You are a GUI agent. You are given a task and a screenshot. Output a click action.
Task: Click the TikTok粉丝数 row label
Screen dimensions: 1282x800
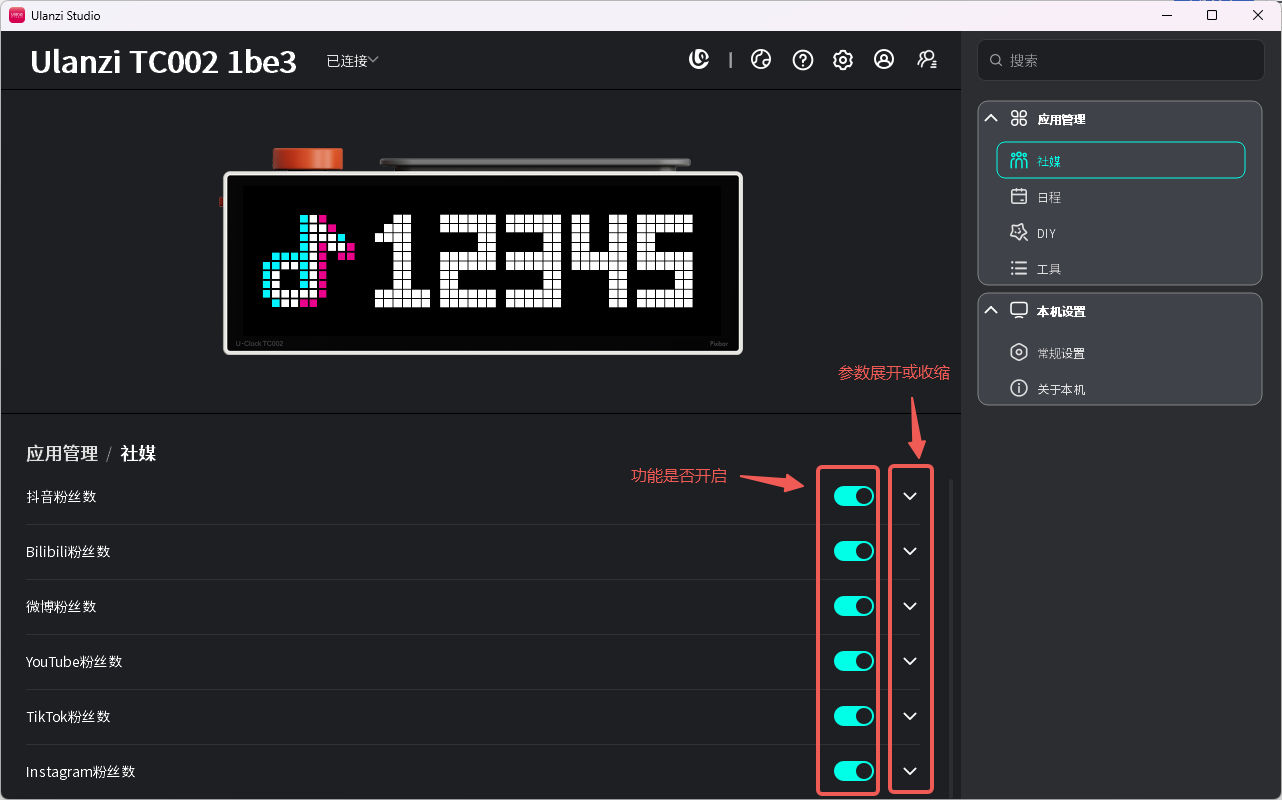(68, 716)
